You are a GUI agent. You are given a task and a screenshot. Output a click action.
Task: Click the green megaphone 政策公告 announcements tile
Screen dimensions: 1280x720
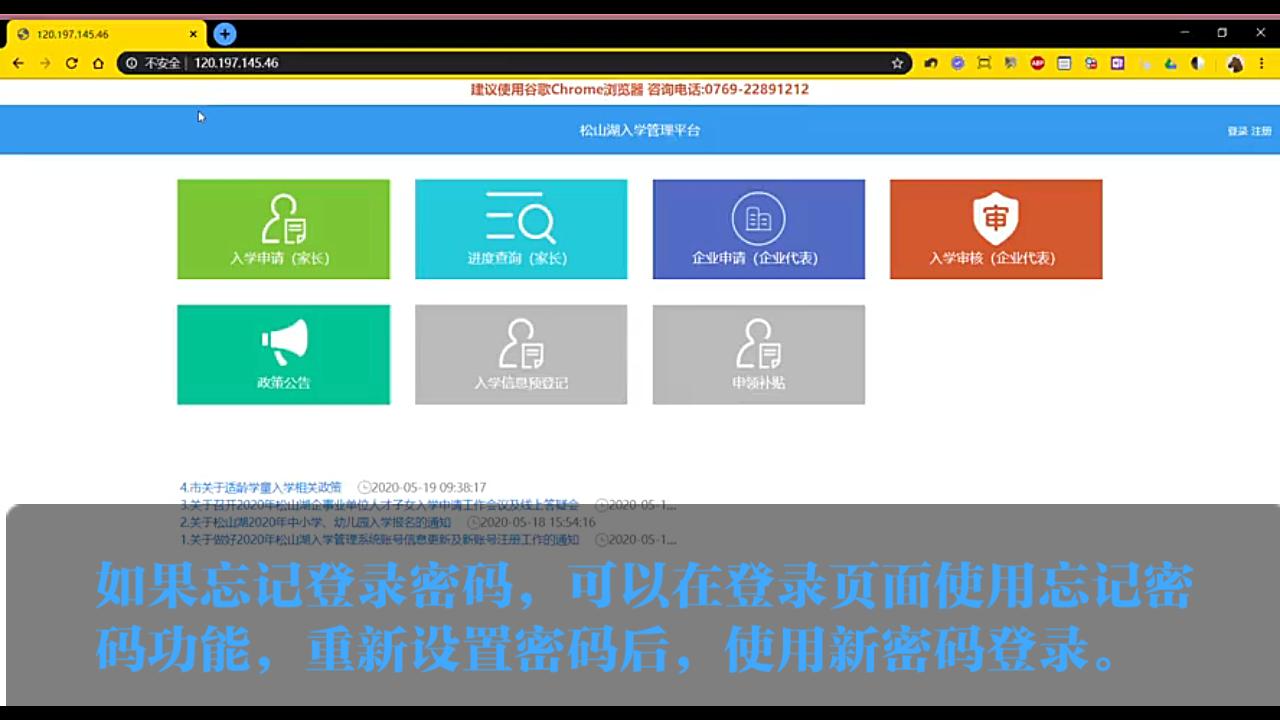tap(283, 354)
